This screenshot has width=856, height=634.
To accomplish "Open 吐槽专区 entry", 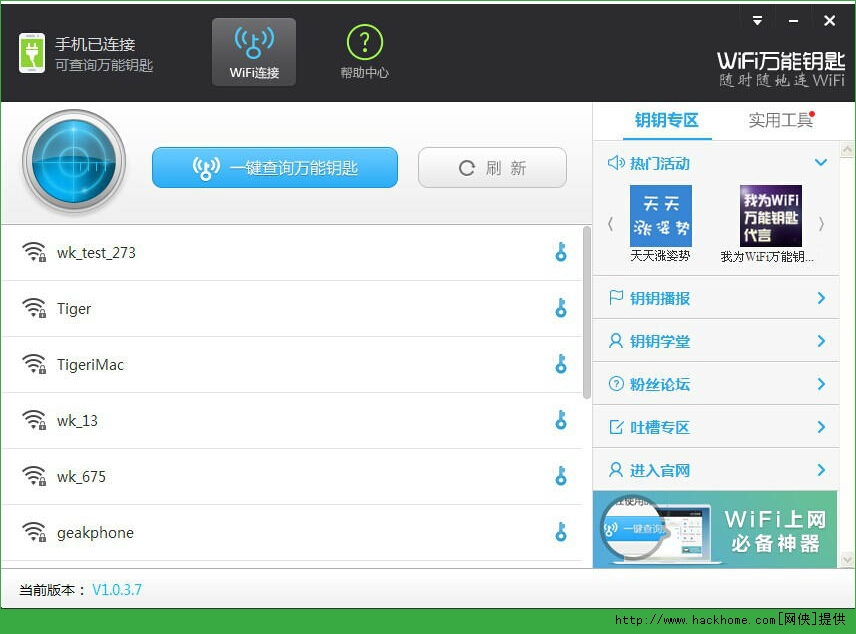I will [x=716, y=427].
